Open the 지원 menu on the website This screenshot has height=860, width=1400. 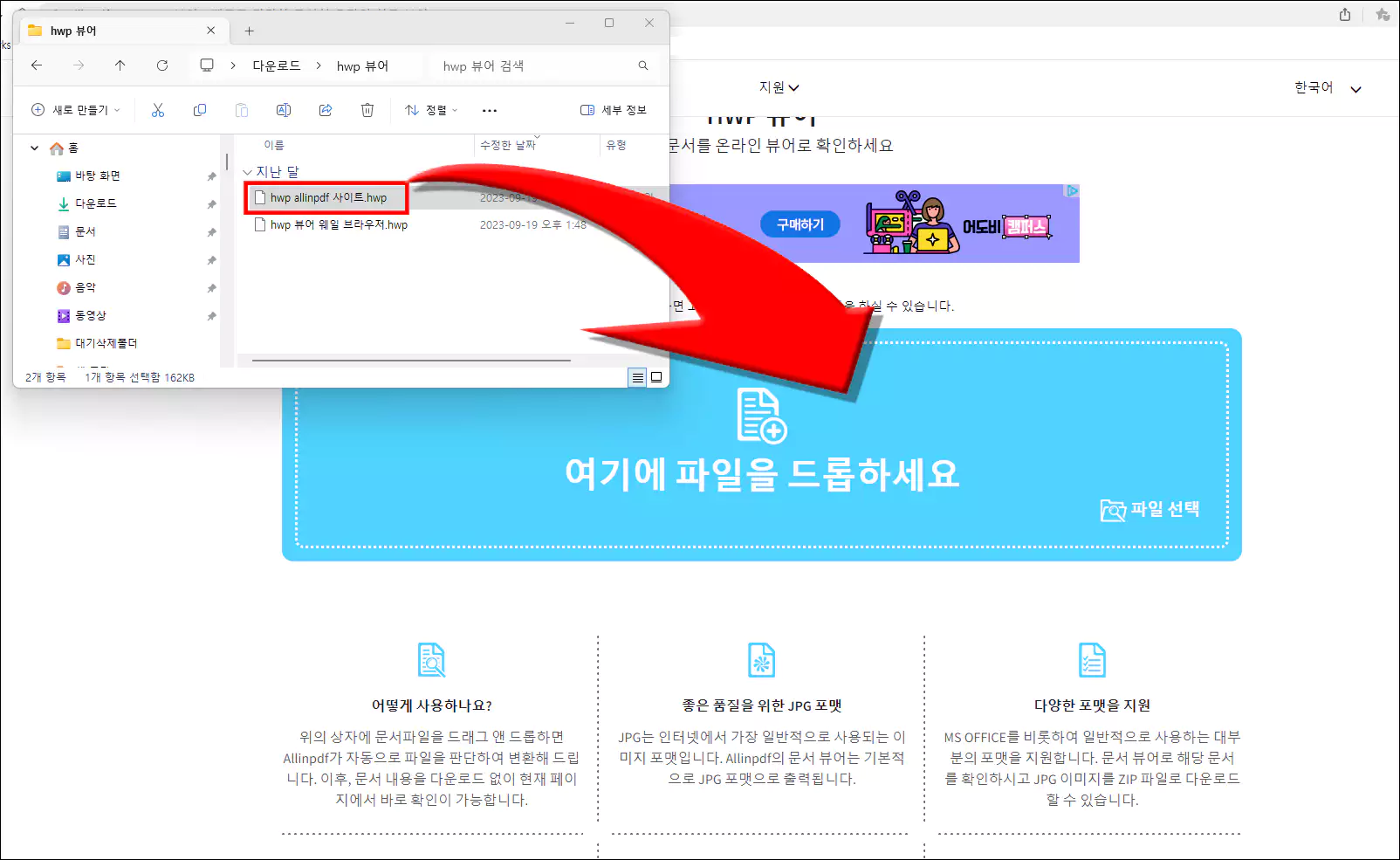(779, 87)
